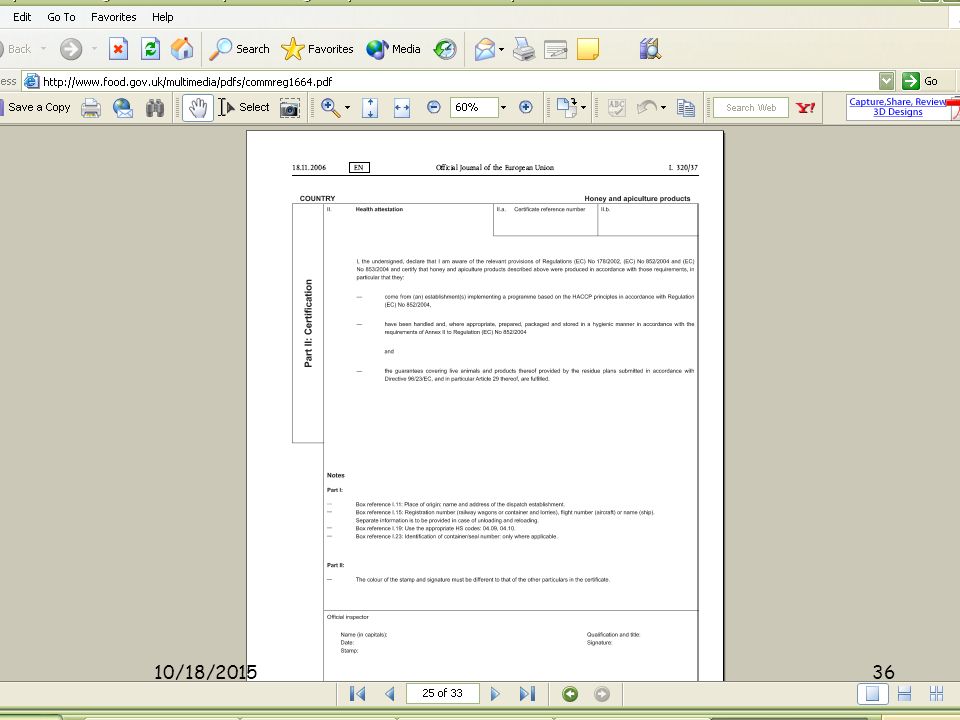
Task: Select the Zoom In magnifier tool
Action: coord(330,108)
